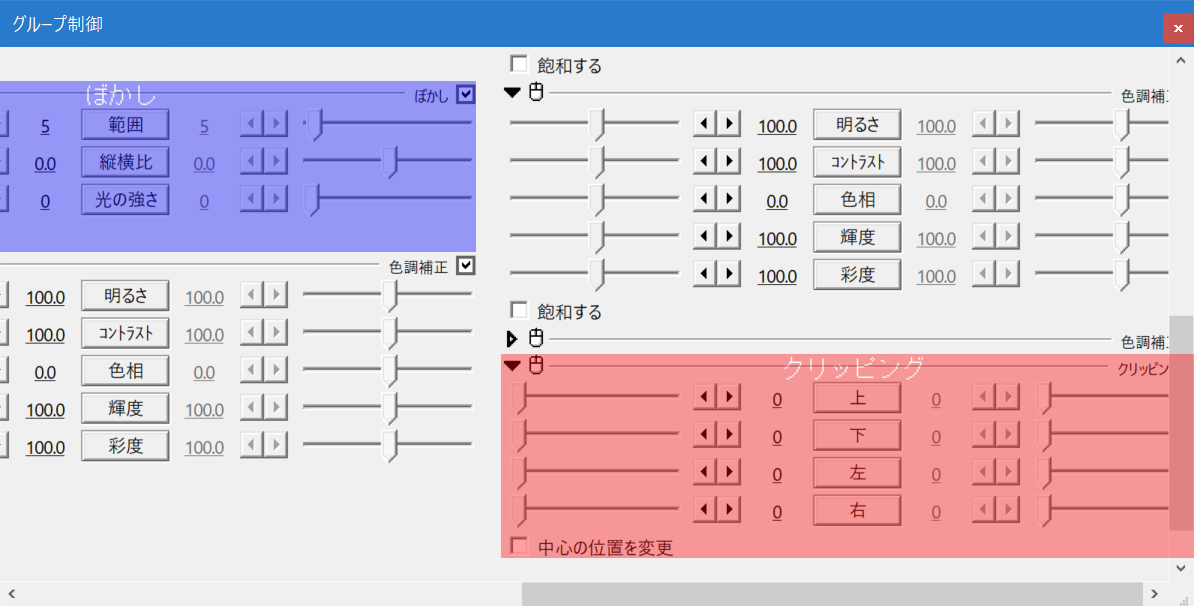Click the 縦横比 slider handle

point(389,162)
